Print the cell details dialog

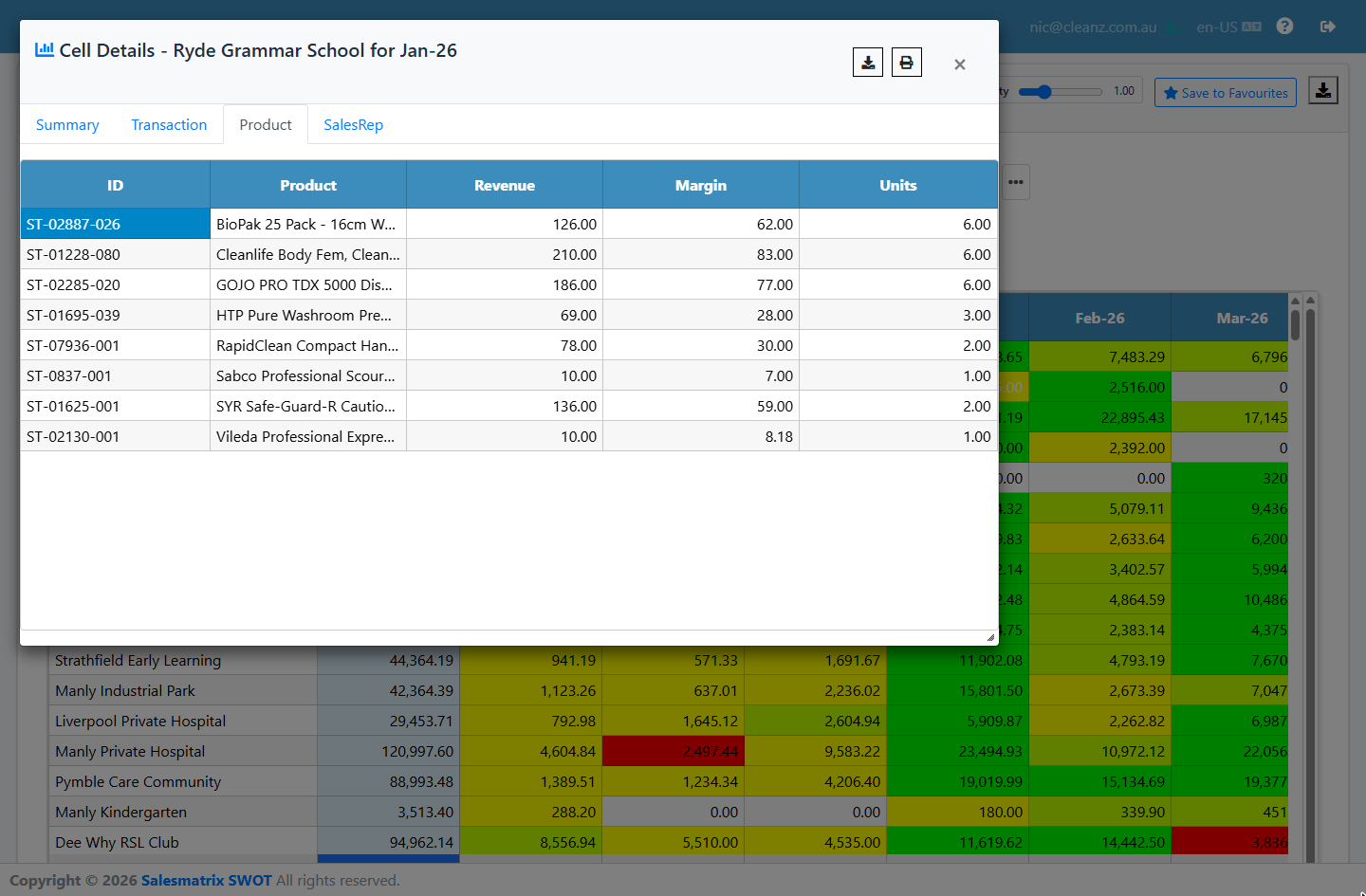(x=907, y=63)
